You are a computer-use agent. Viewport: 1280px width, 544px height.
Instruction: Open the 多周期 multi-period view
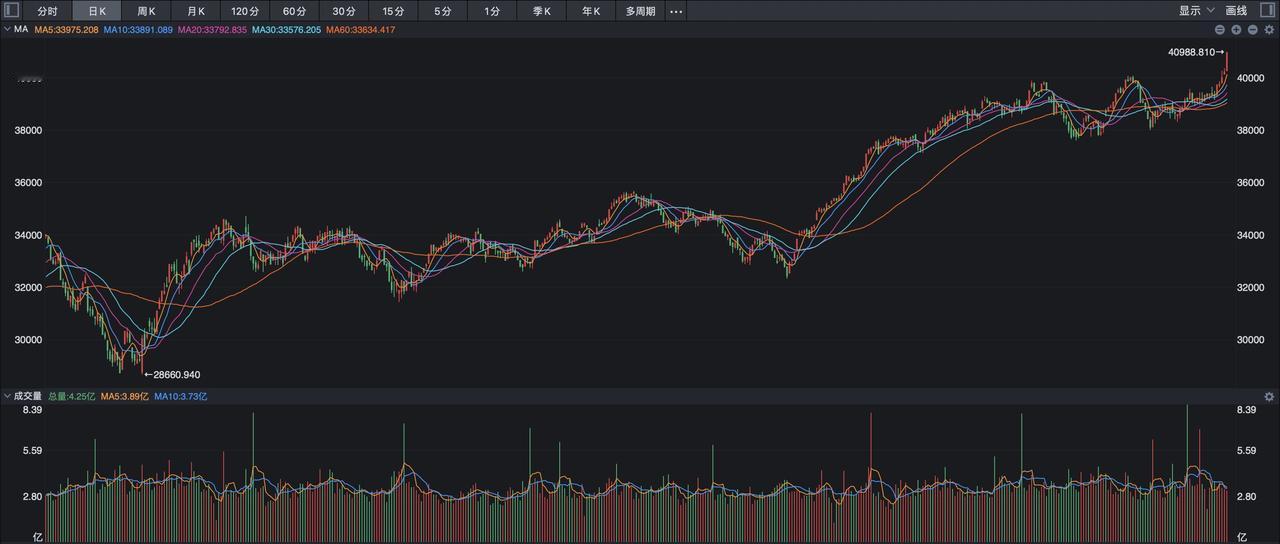click(x=640, y=11)
